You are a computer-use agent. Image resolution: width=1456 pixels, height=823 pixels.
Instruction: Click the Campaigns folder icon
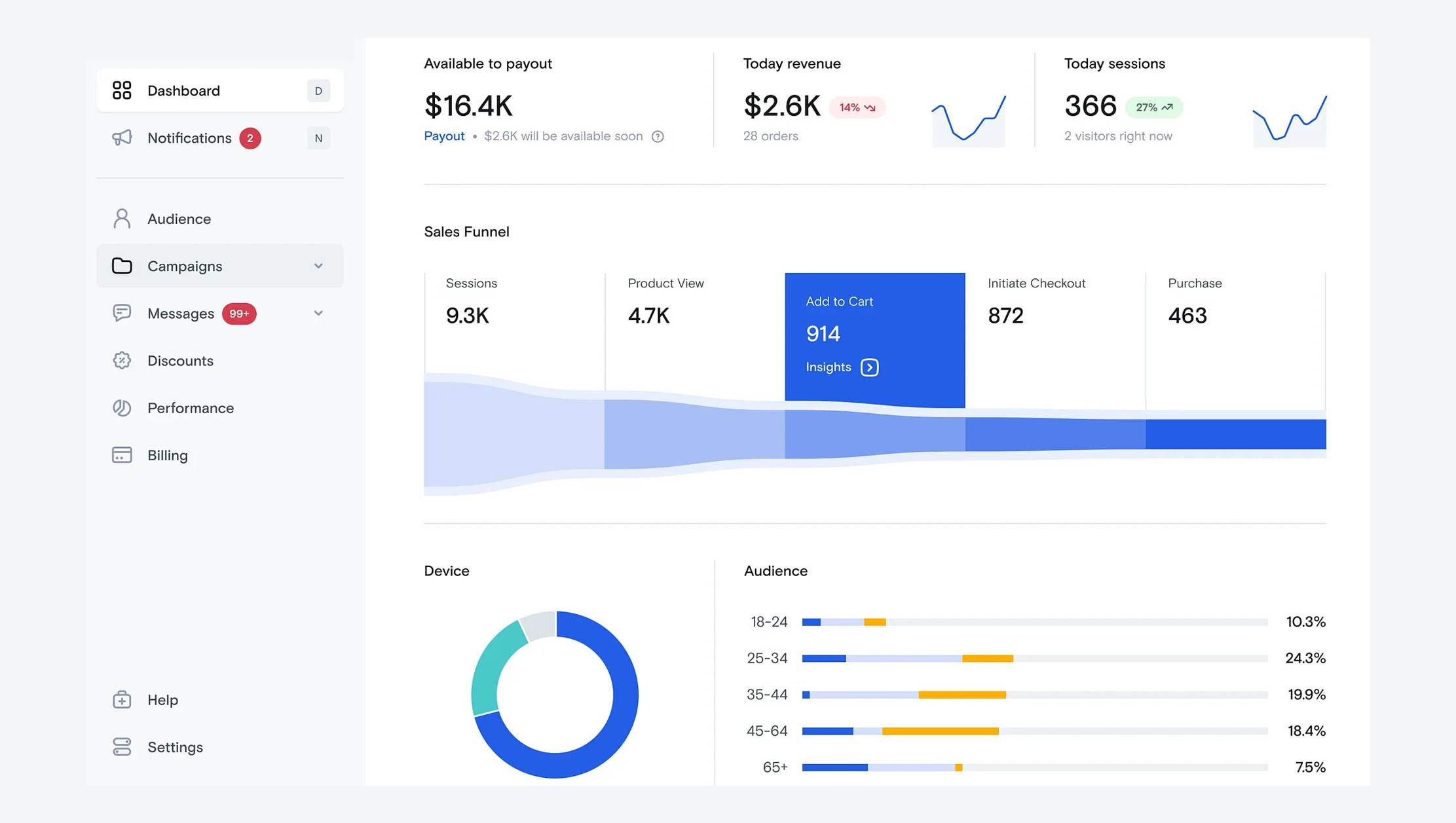122,266
